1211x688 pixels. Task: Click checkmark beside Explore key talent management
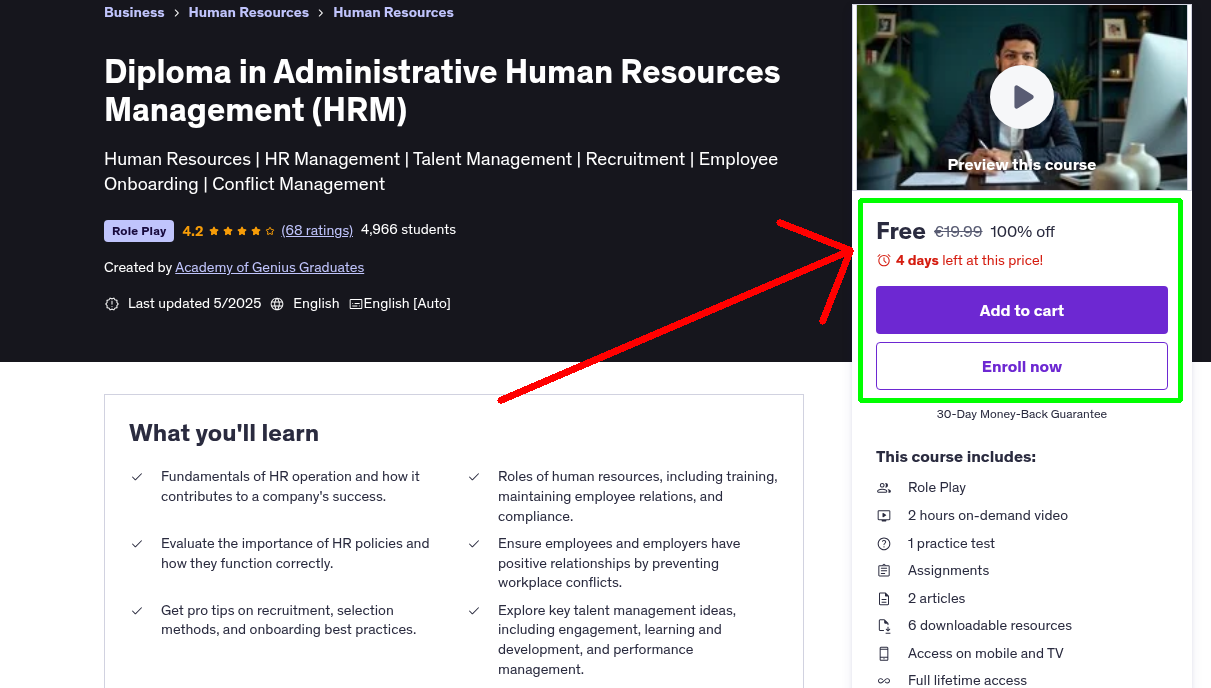(x=474, y=611)
